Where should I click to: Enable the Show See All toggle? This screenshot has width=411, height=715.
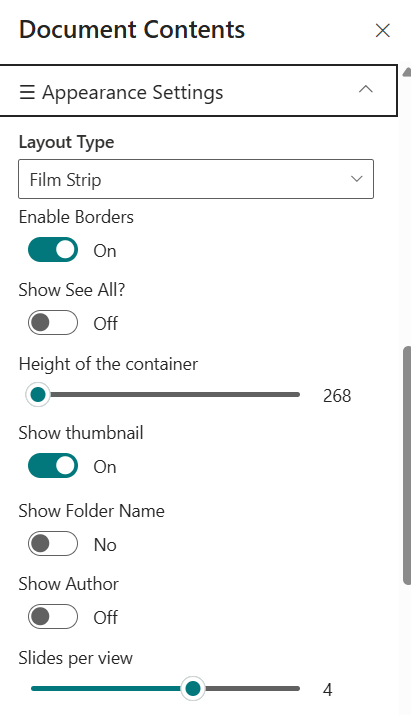[53, 322]
